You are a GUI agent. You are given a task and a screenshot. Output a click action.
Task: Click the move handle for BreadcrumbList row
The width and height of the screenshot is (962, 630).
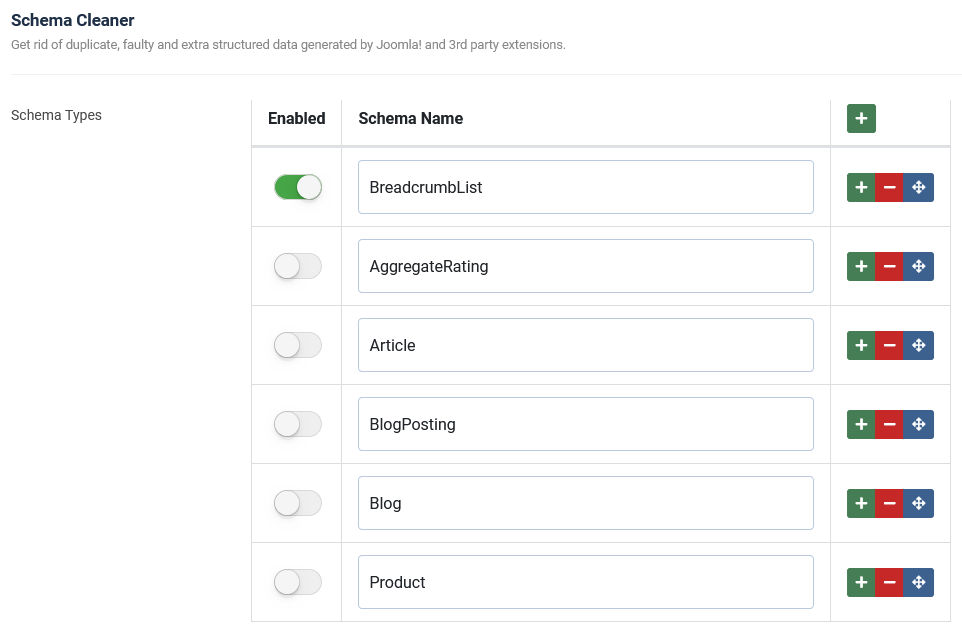click(919, 188)
